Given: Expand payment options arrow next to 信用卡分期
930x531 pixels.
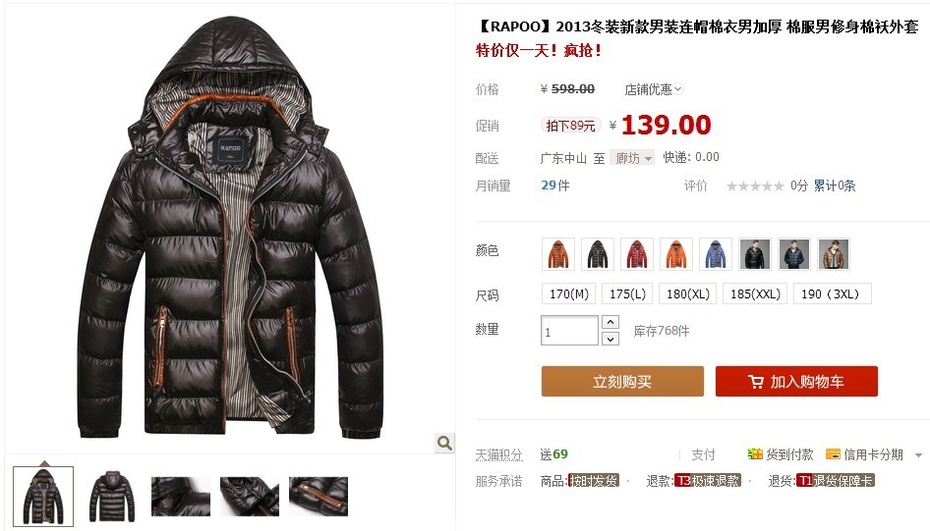Looking at the screenshot, I should pos(918,455).
